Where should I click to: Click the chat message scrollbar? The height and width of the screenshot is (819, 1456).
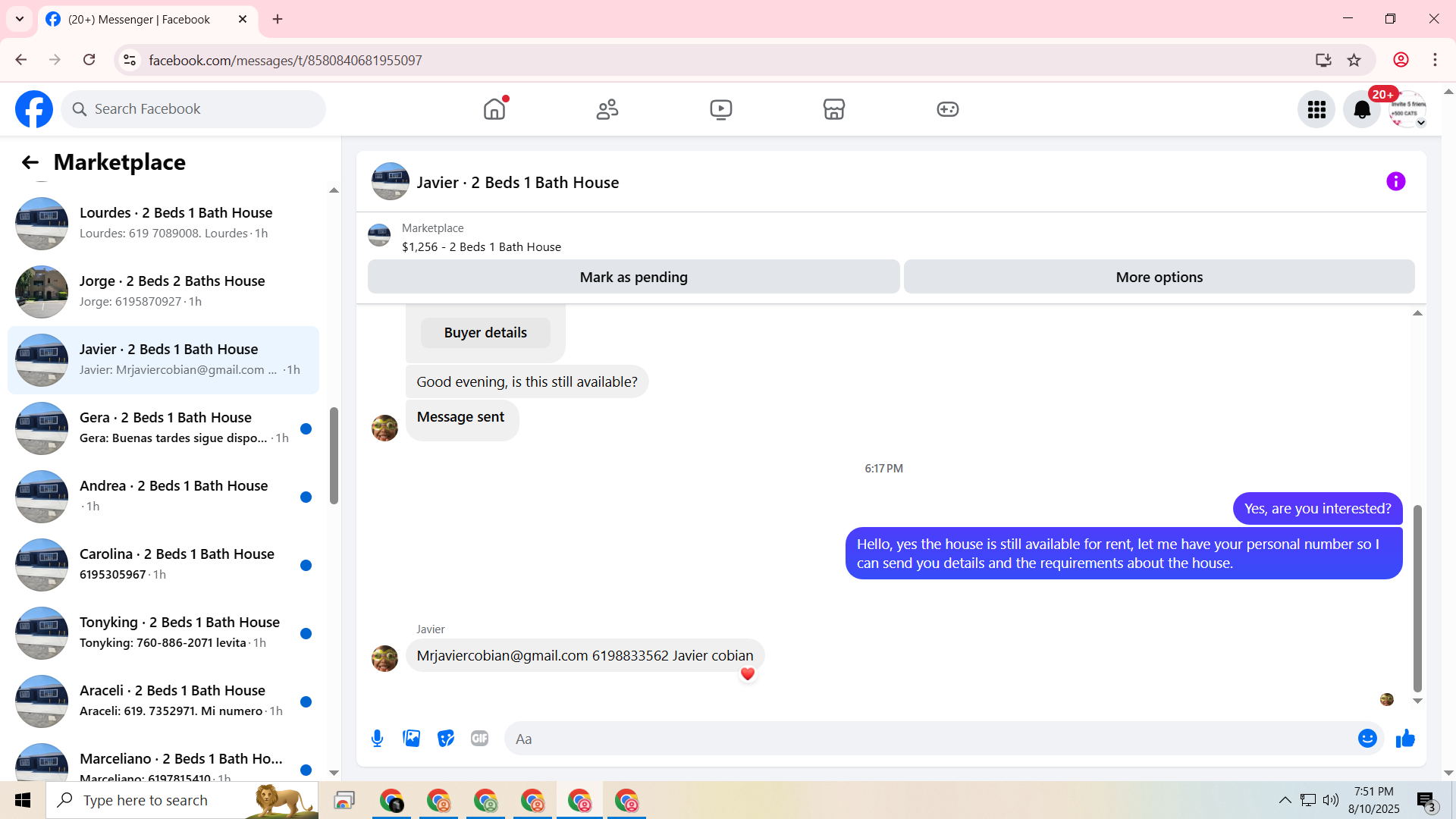point(1417,598)
